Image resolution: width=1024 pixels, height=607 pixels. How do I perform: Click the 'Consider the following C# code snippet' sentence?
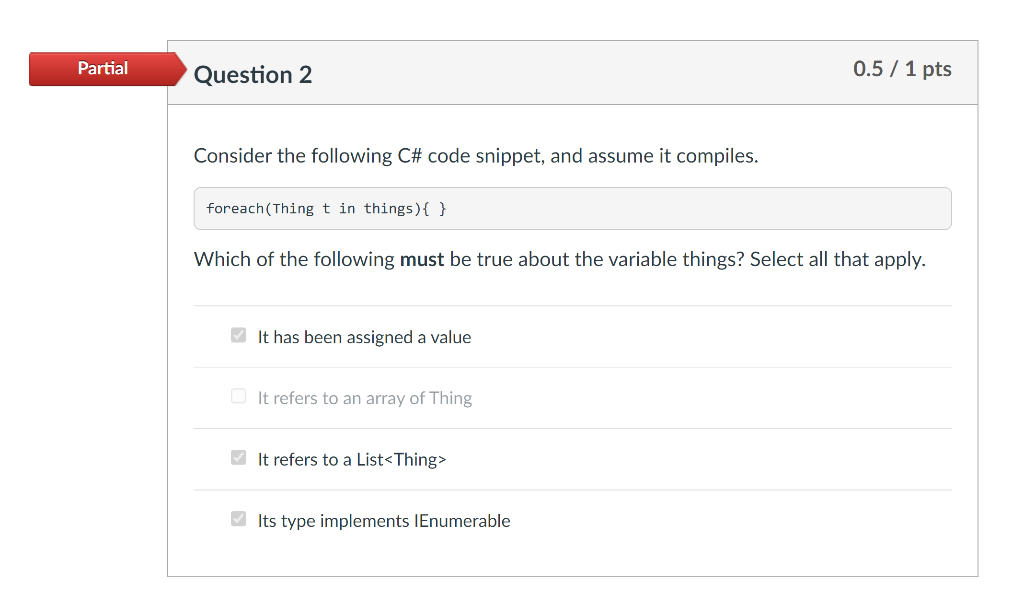[476, 156]
